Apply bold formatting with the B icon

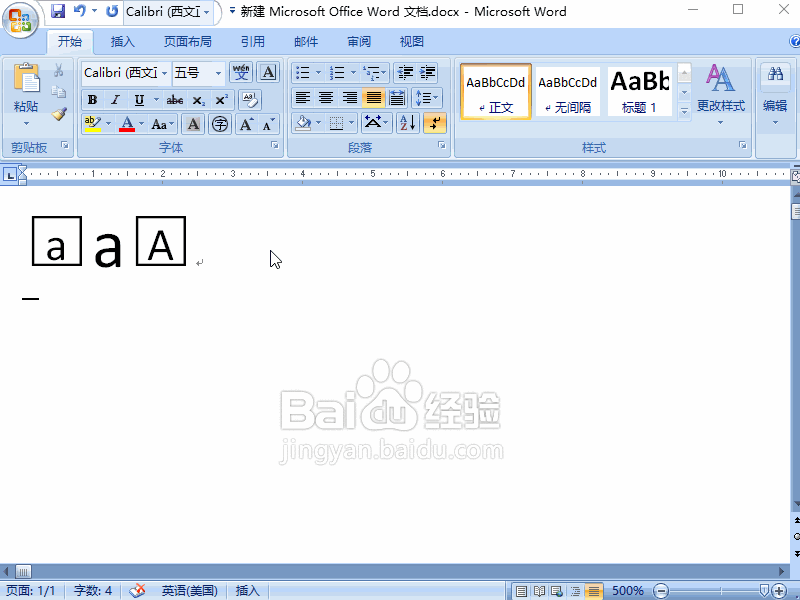92,99
